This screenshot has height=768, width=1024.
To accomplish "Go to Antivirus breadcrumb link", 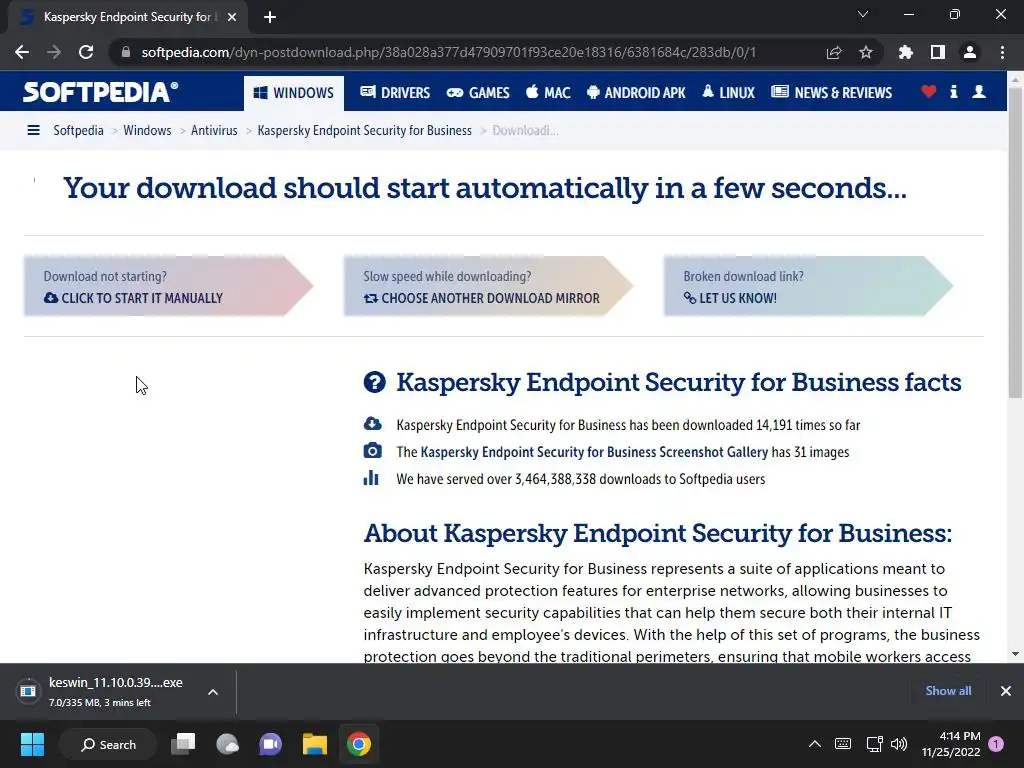I will coord(214,131).
